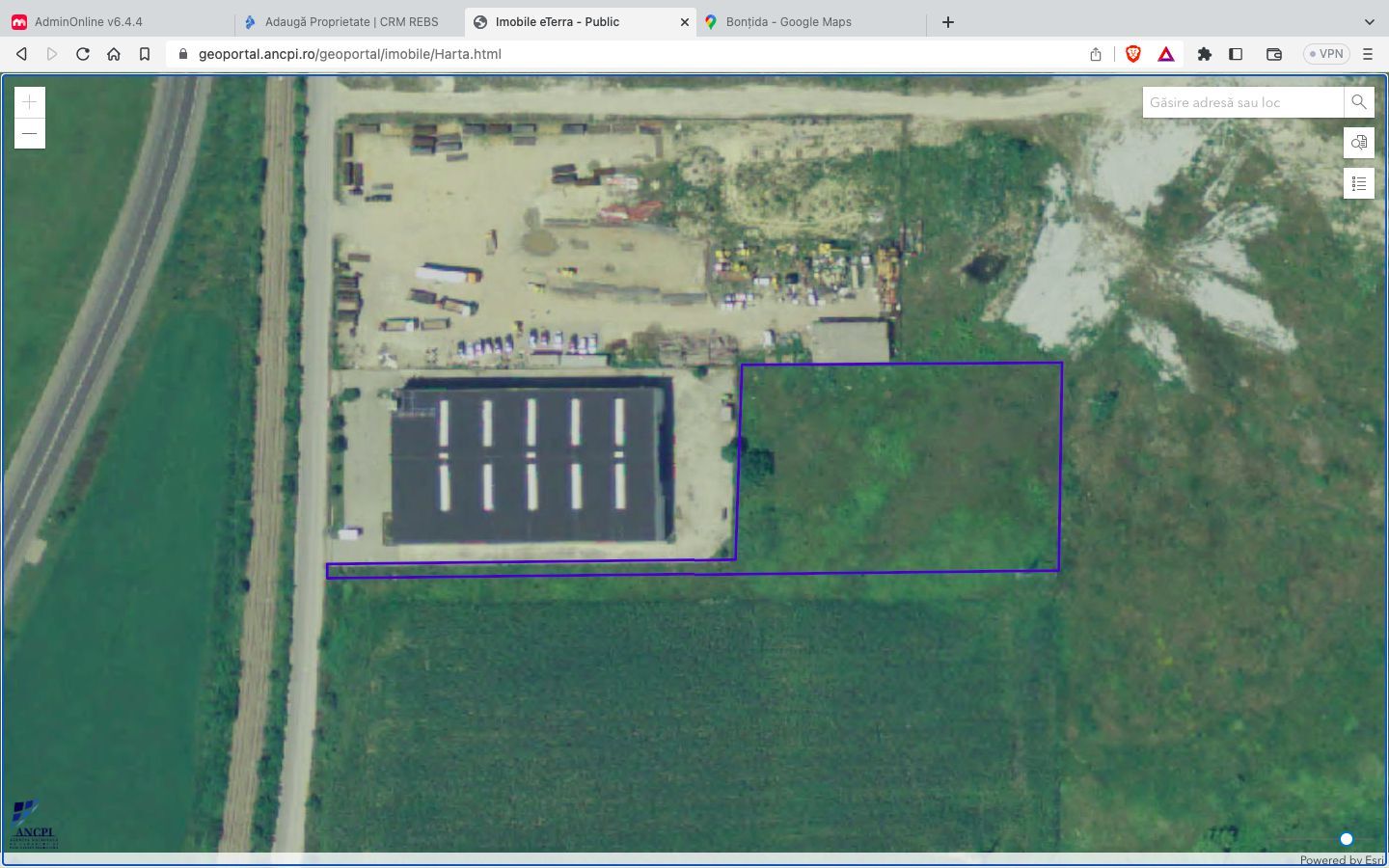The image size is (1389, 868).
Task: Open the browser hamburger main menu
Action: click(1367, 54)
